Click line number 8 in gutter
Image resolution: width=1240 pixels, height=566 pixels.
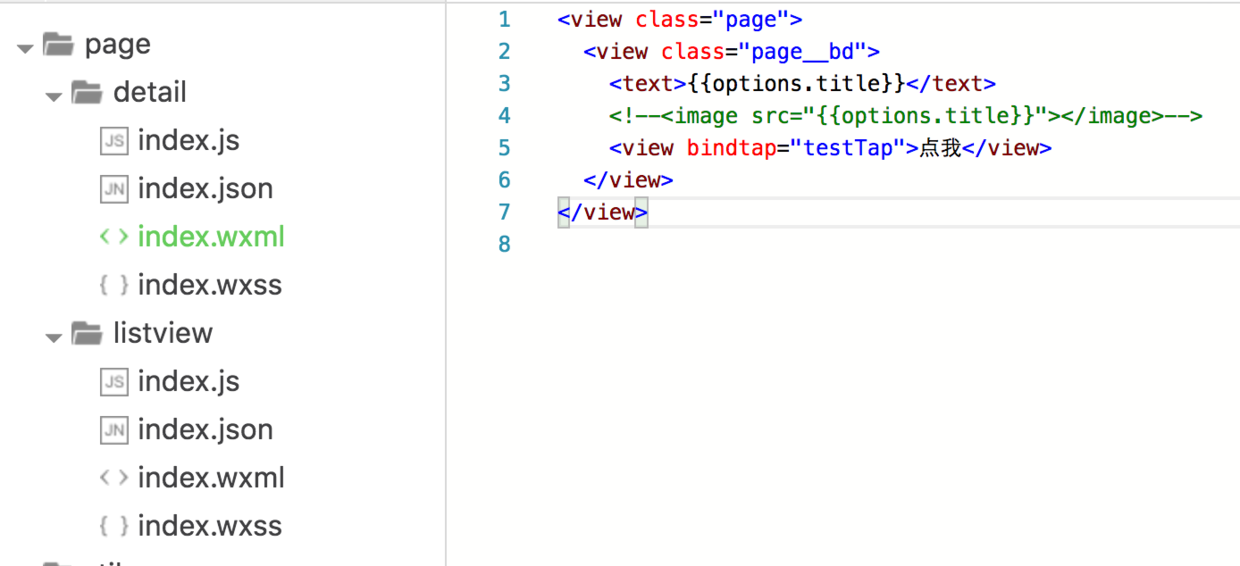pyautogui.click(x=504, y=243)
